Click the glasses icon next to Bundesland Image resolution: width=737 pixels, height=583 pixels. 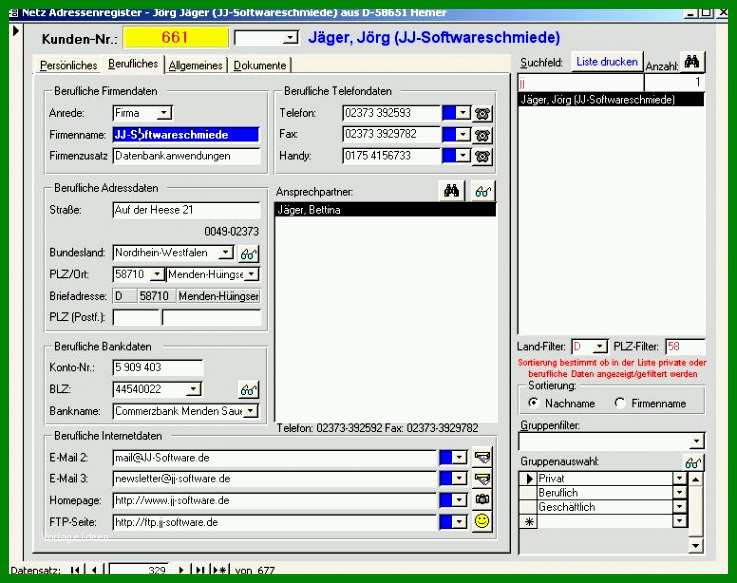[248, 254]
